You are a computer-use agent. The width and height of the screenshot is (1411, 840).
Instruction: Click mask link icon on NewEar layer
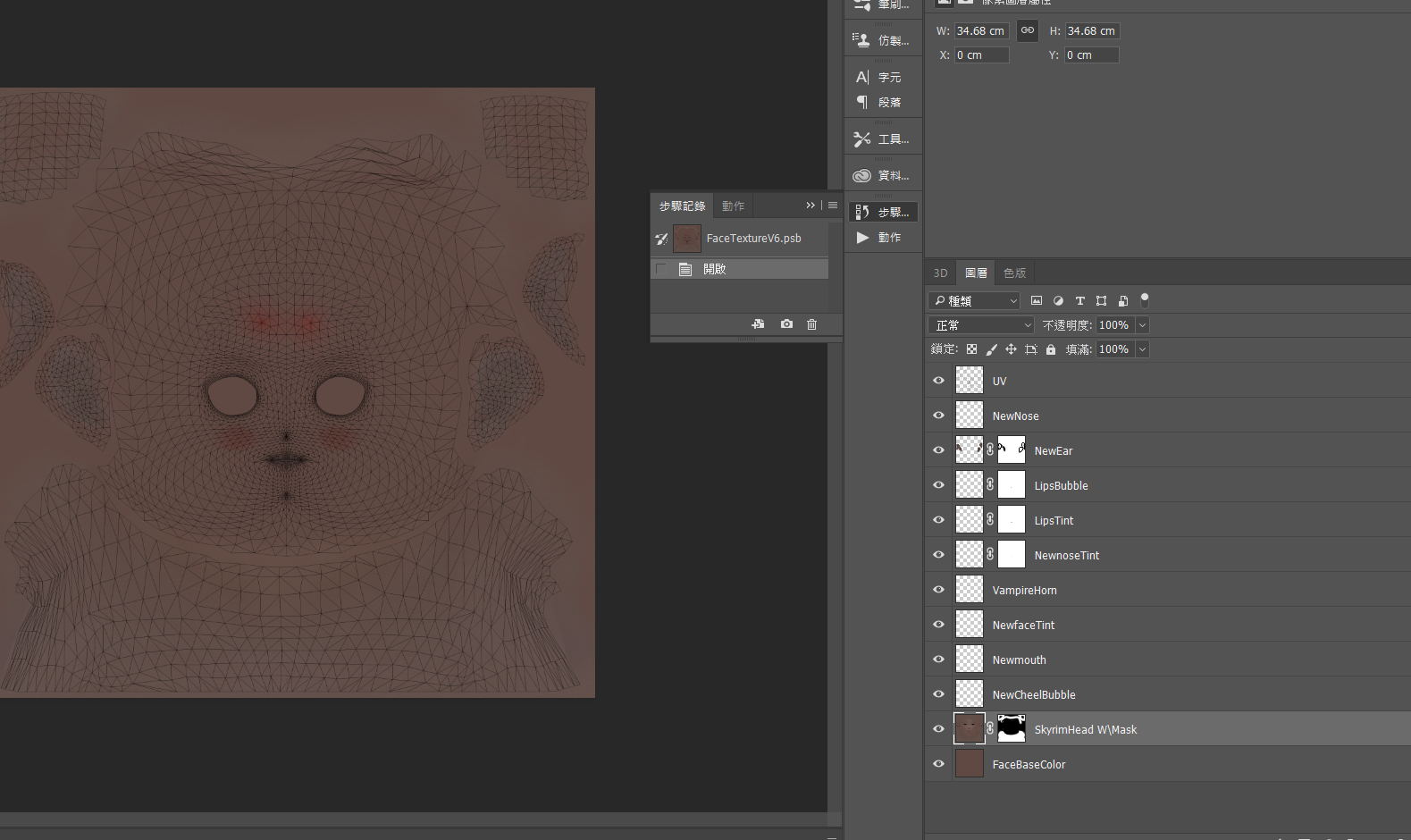click(990, 450)
